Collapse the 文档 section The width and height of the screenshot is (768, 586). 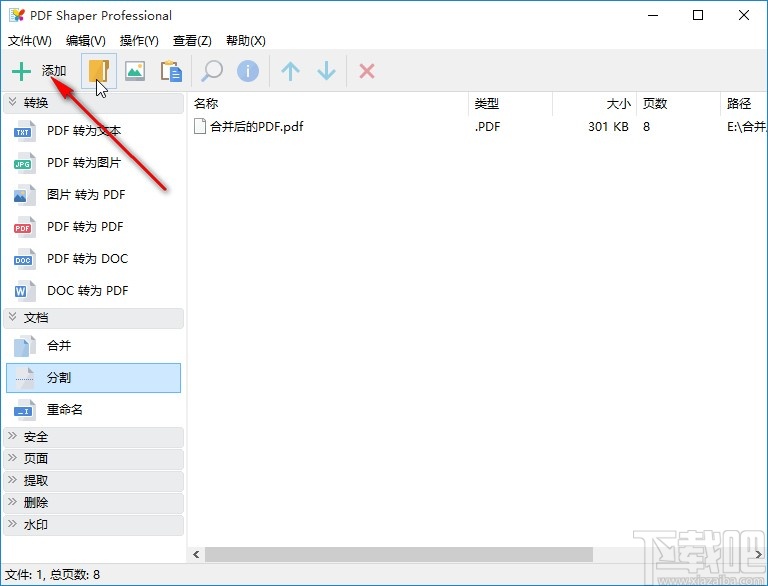pos(13,317)
